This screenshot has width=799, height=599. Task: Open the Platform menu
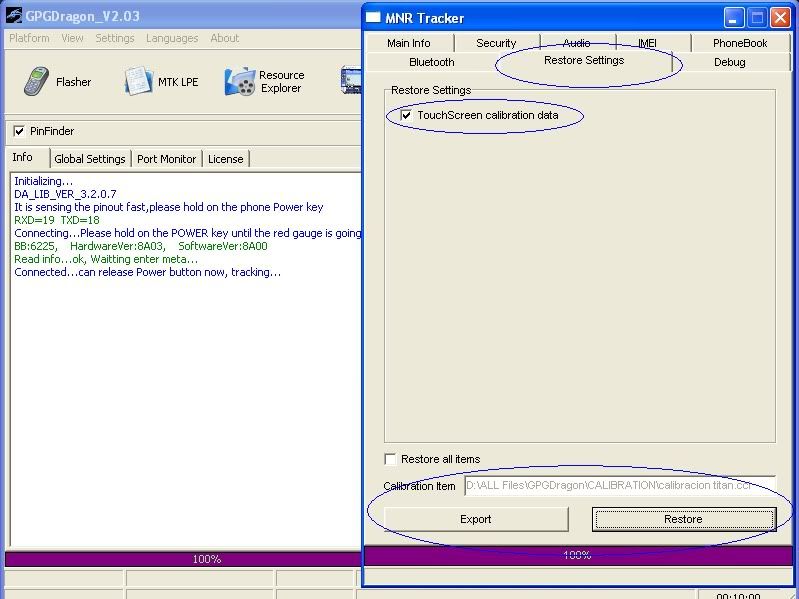29,38
